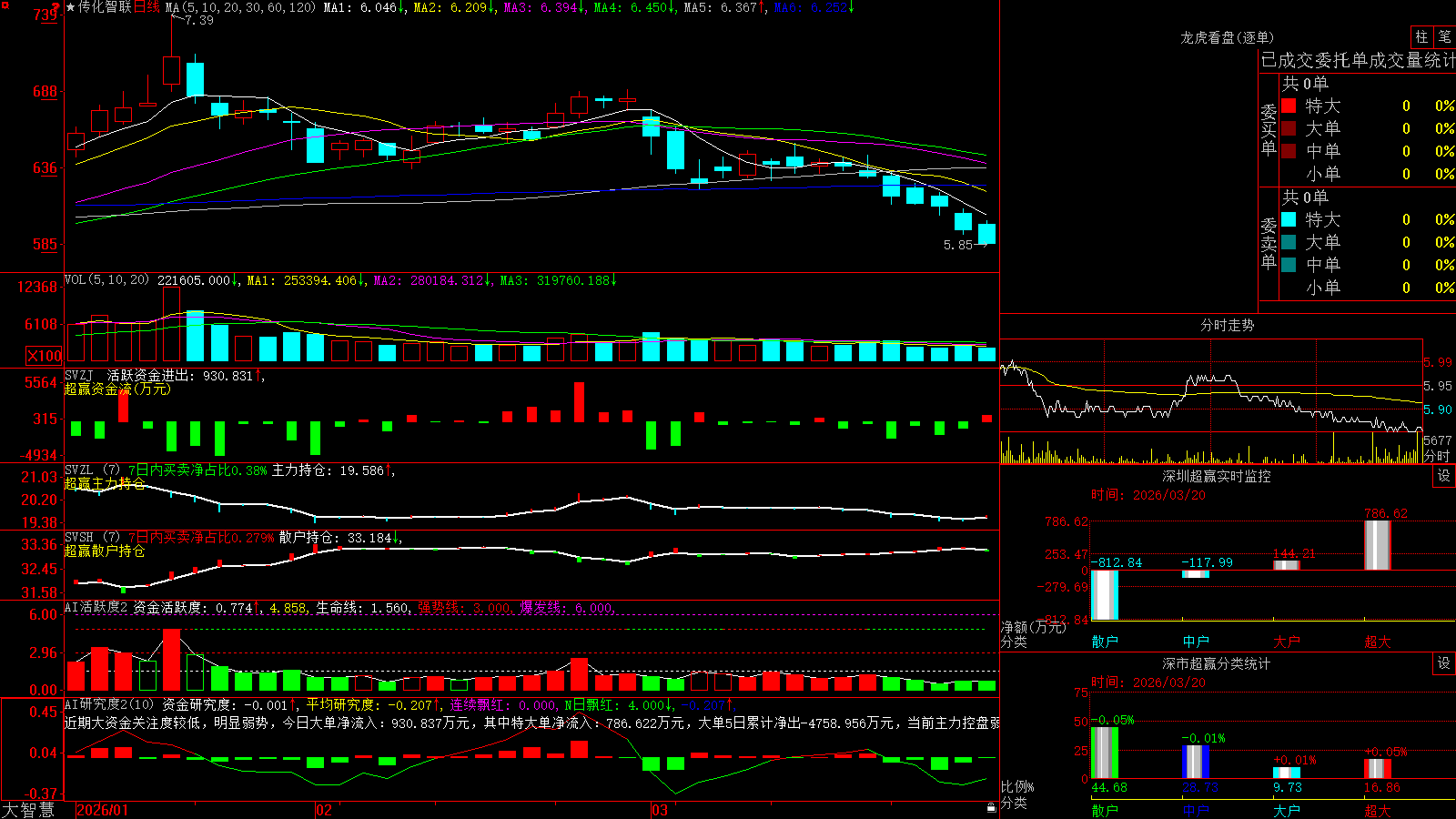
Task: Switch order panel to 柱 bar mode
Action: tap(1421, 36)
